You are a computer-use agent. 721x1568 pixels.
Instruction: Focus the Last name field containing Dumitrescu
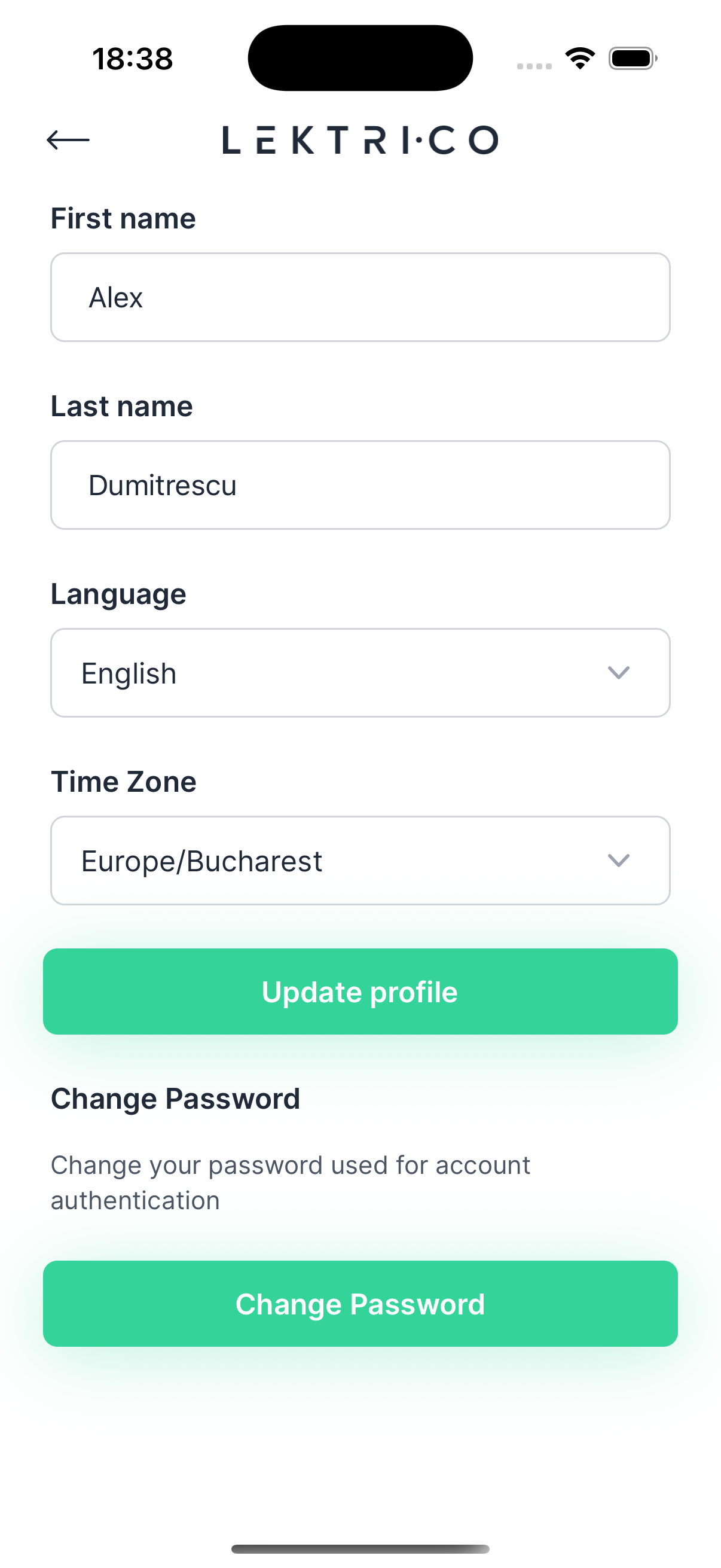coord(360,485)
